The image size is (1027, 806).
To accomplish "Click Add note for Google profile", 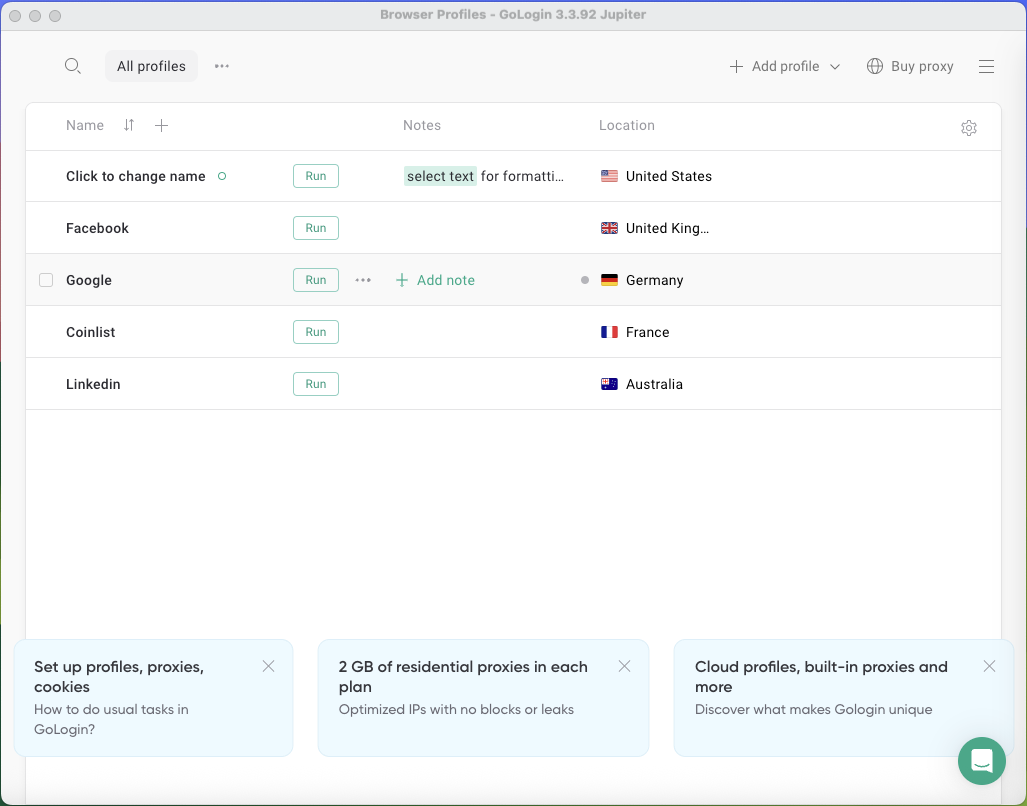I will point(435,280).
